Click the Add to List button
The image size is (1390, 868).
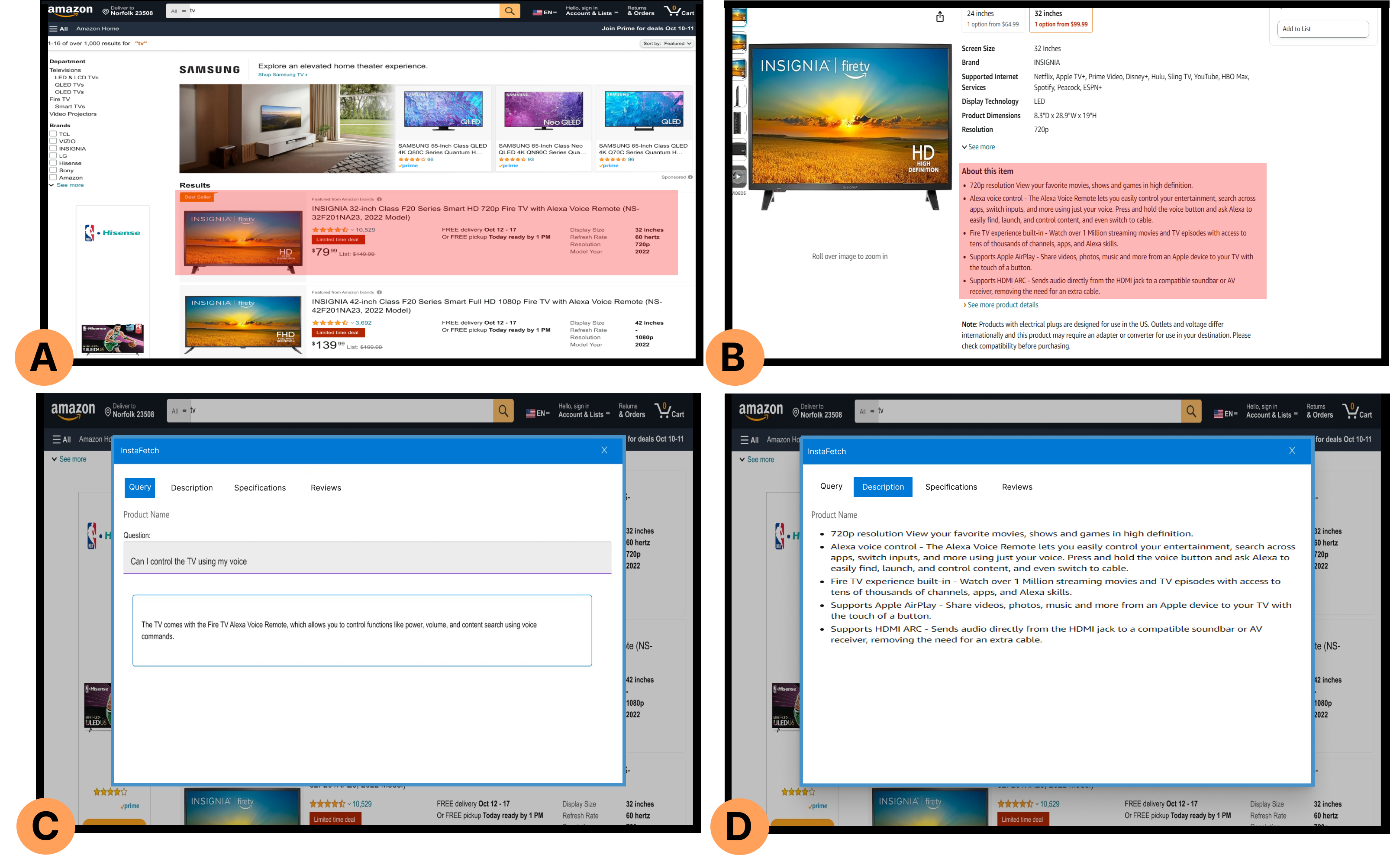coord(1322,29)
